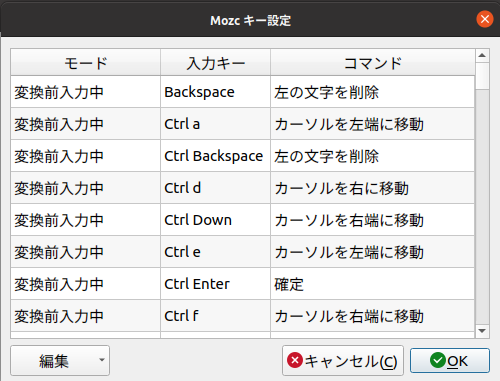Image resolution: width=500 pixels, height=381 pixels.
Task: Click カーソルを左端に移動 in the Ctrl e row
Action: (x=372, y=252)
